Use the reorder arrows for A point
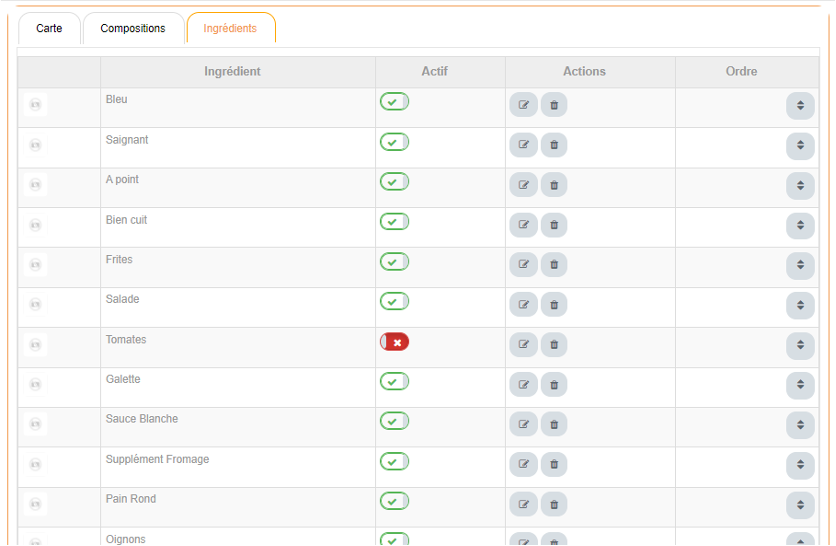 [x=800, y=186]
